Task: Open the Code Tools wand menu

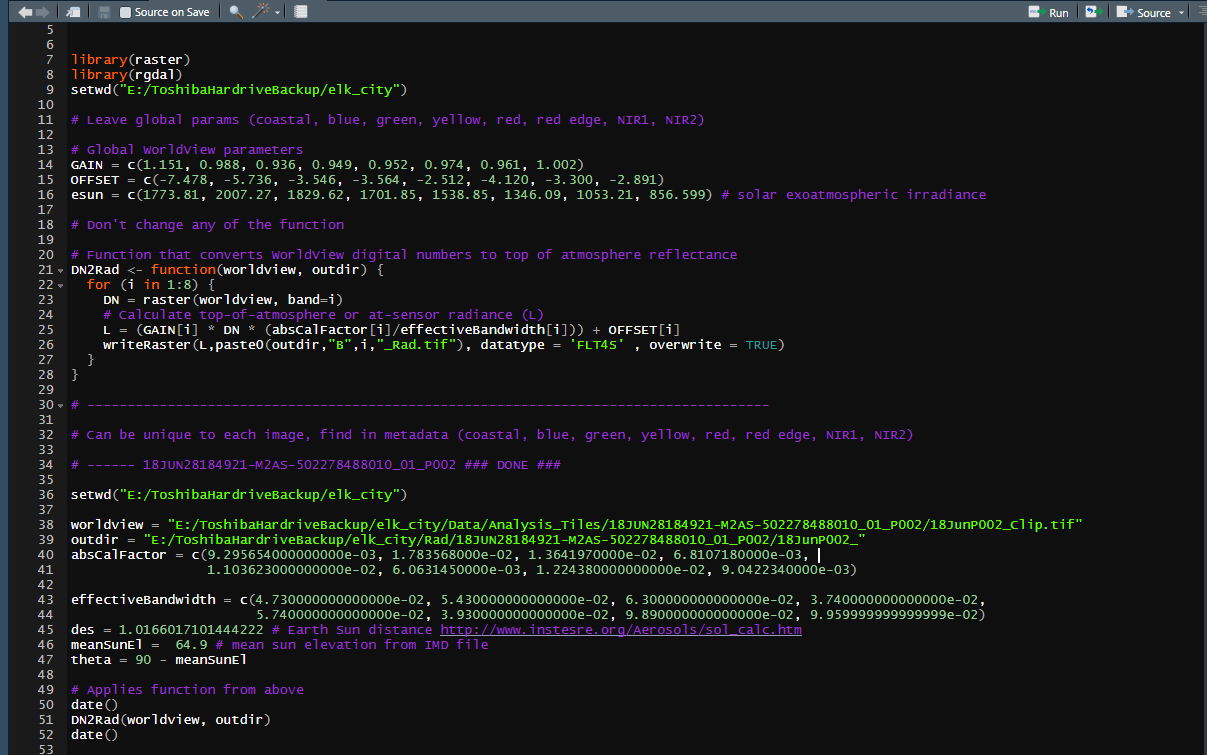Action: 261,12
